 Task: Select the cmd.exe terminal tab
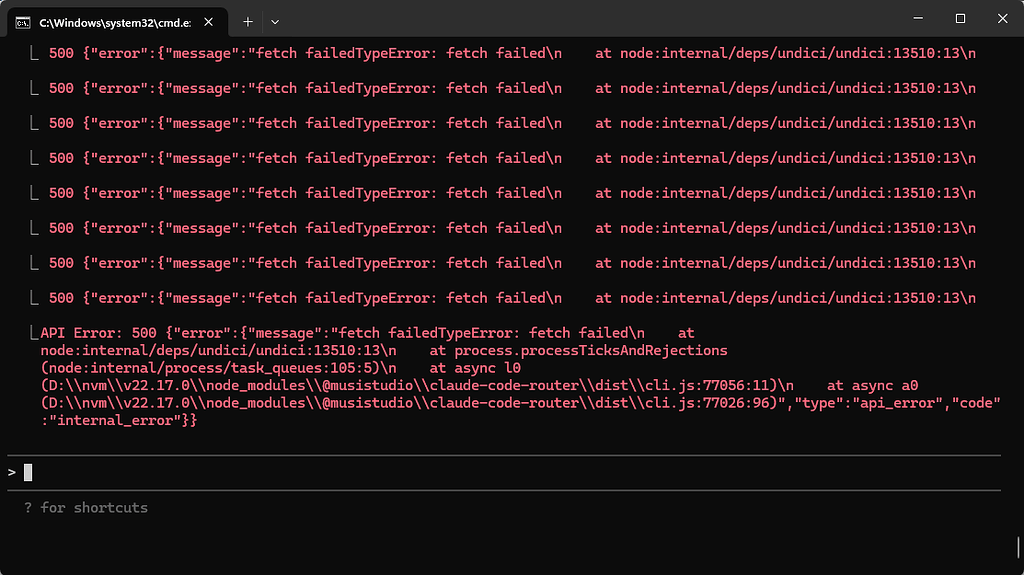pos(118,22)
